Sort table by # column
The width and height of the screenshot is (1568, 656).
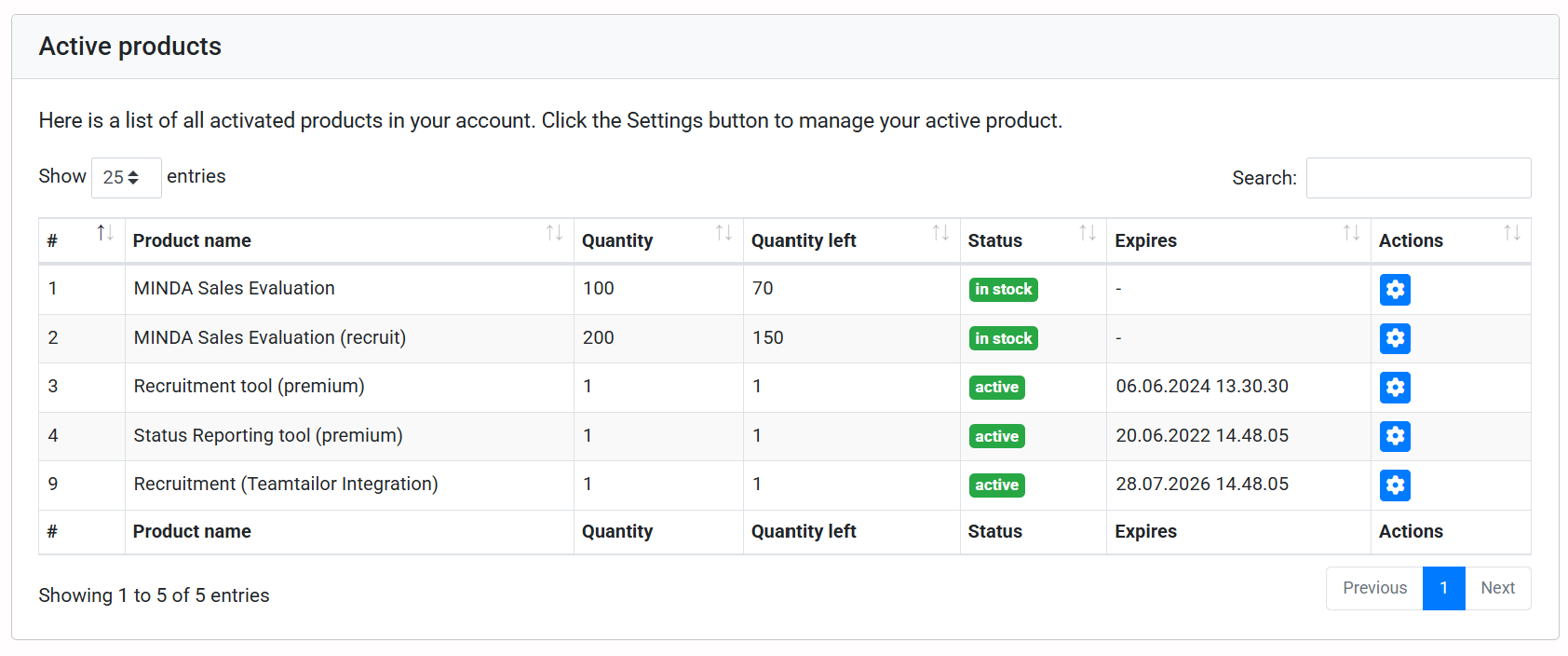81,240
